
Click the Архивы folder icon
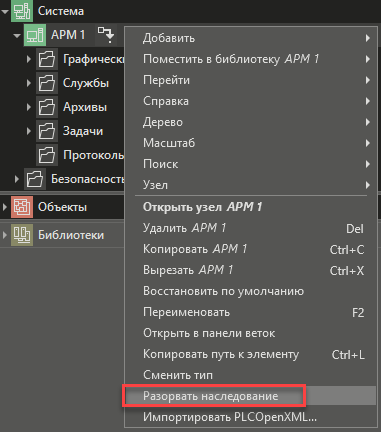[47, 107]
